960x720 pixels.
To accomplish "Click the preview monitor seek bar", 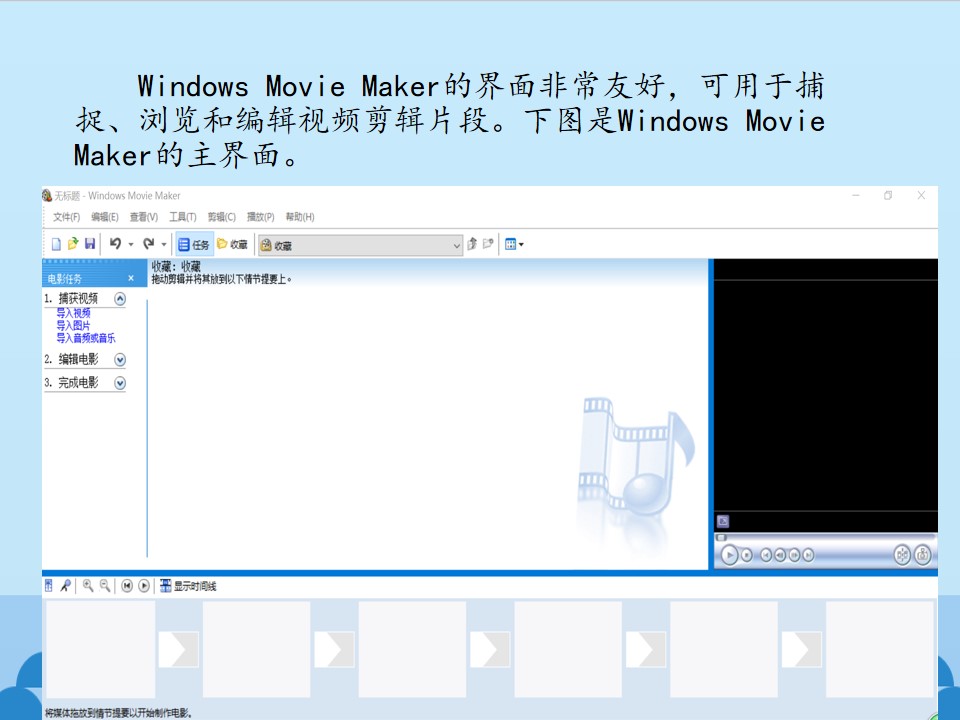I will click(825, 538).
